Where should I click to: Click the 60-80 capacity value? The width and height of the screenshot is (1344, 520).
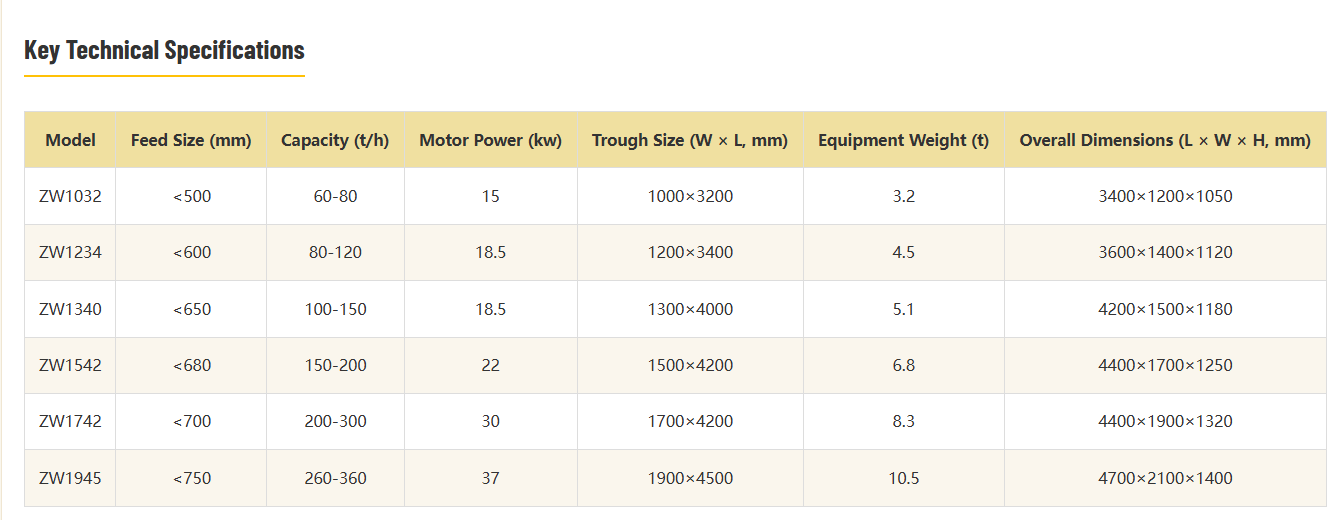(335, 196)
